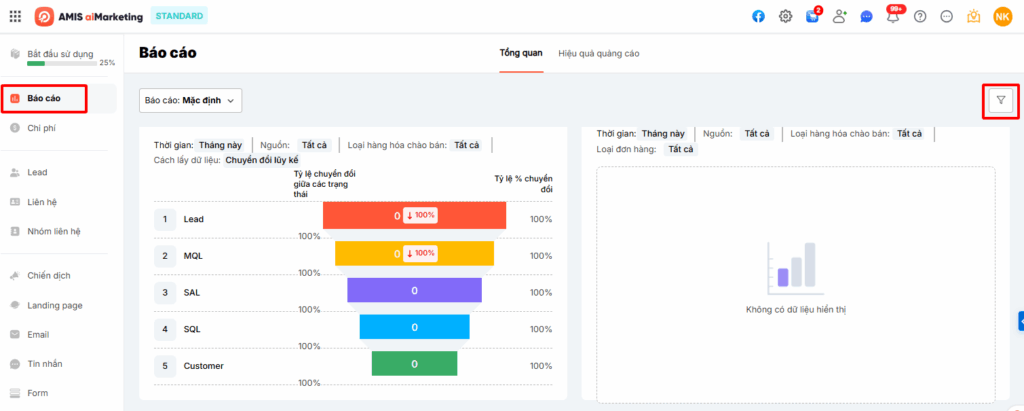Click the Facebook icon in the header
The height and width of the screenshot is (411, 1024).
coord(759,16)
